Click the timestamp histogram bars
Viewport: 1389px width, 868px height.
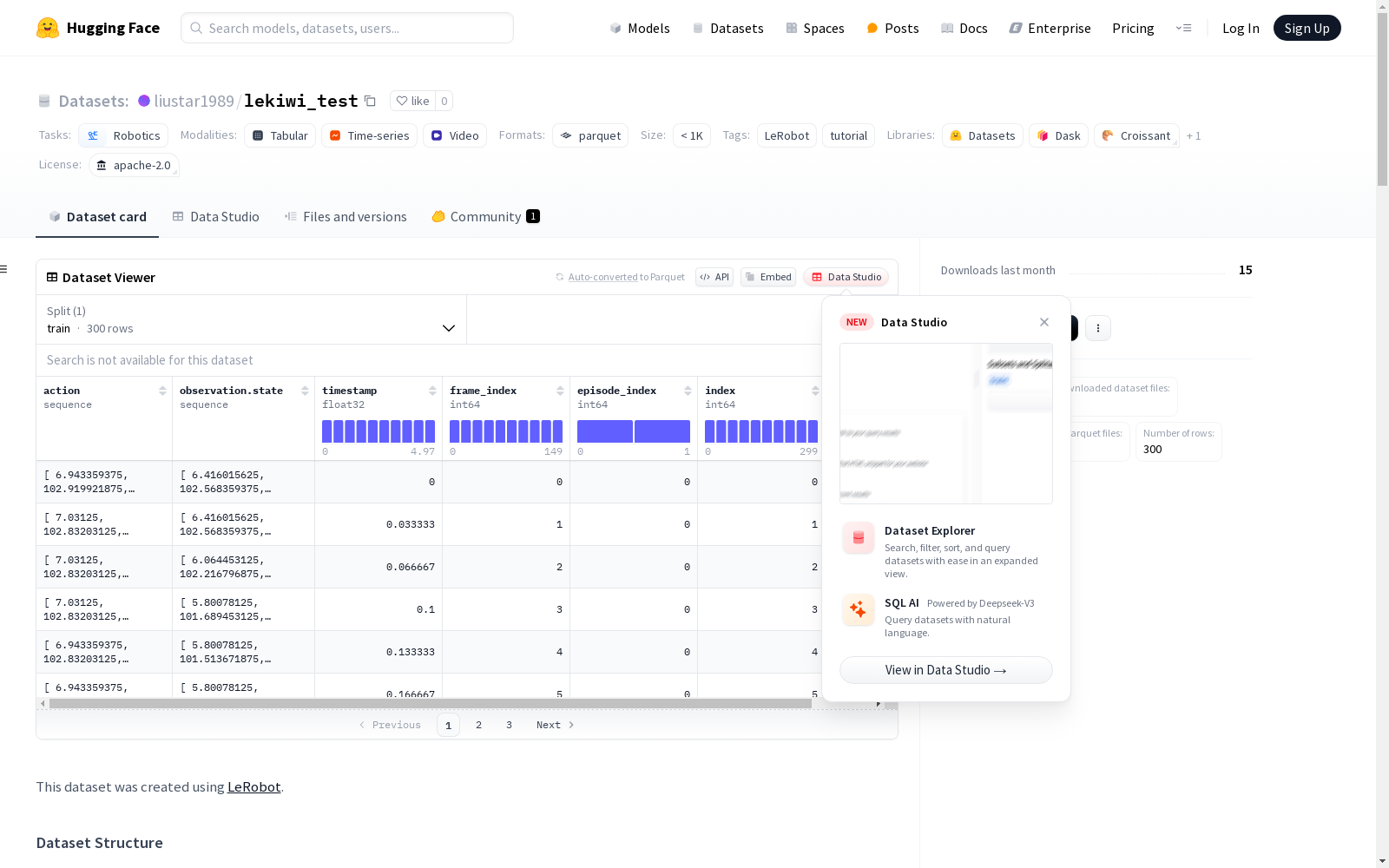pyautogui.click(x=379, y=431)
